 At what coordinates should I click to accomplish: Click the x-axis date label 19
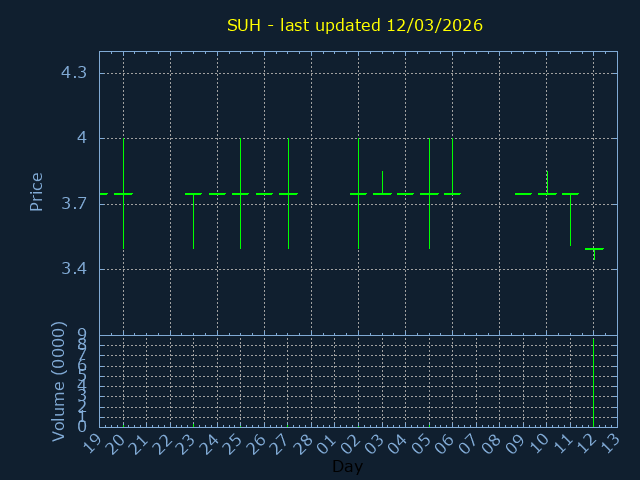tap(94, 443)
